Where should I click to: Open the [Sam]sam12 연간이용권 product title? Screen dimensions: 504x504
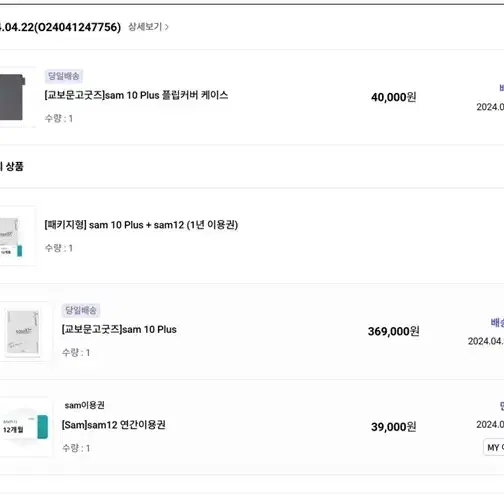(114, 425)
